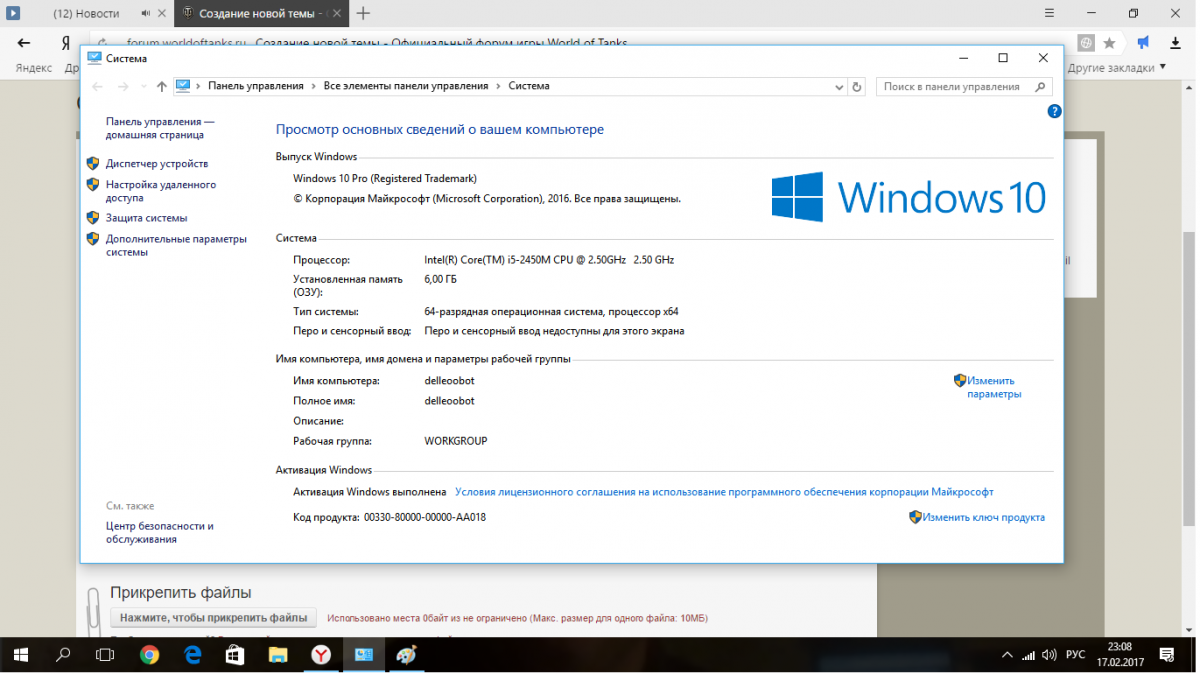Open 'Настройка удаленного доступа'
This screenshot has height=674, width=1200.
(160, 191)
